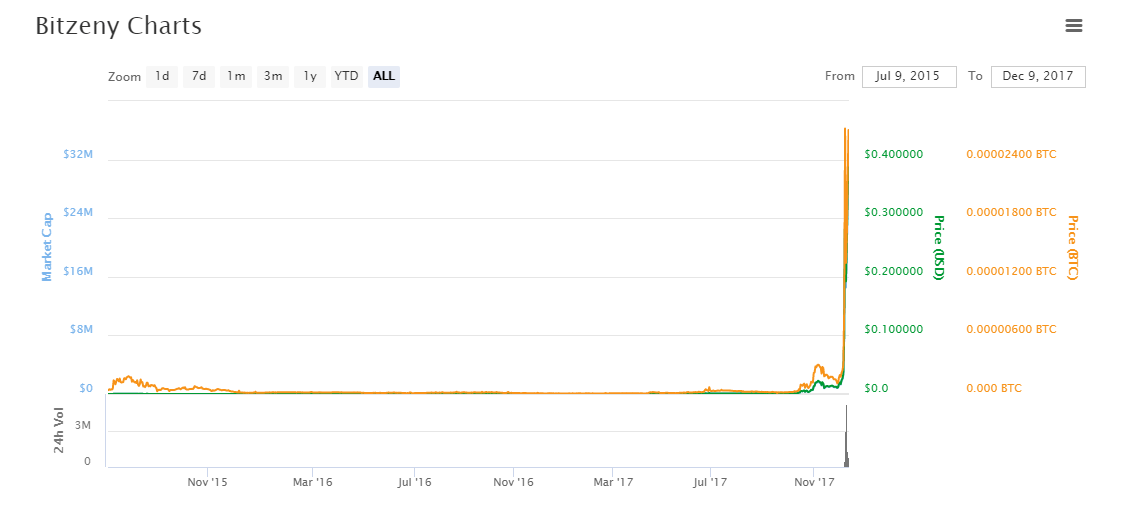Set zoom to 1m
Image resolution: width=1131 pixels, height=507 pixels.
coord(236,76)
